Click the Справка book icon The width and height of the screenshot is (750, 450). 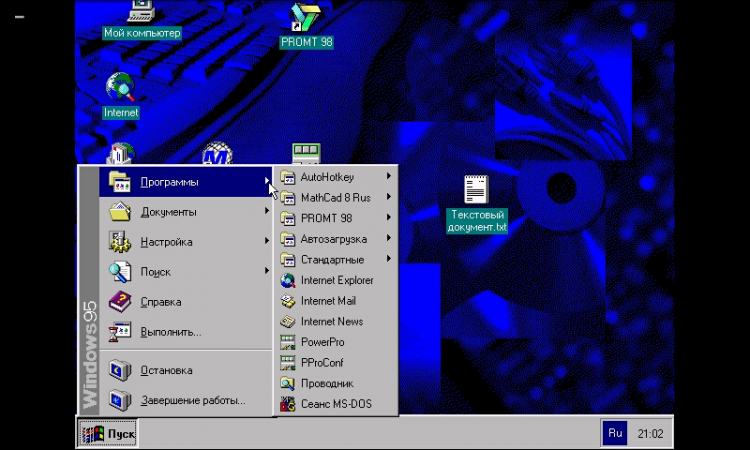(x=120, y=302)
